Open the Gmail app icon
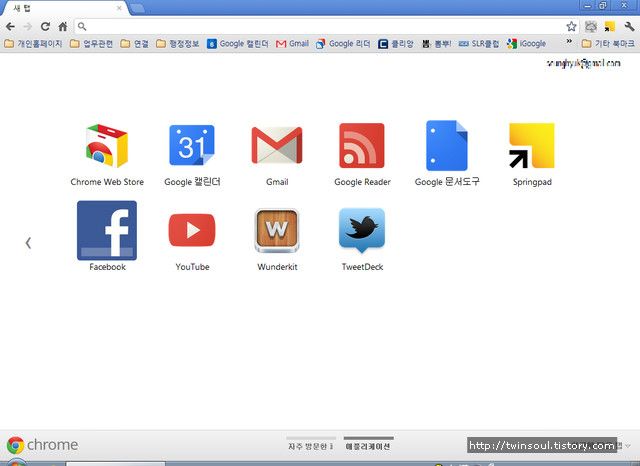Screen dimensions: 640x466 coord(277,145)
